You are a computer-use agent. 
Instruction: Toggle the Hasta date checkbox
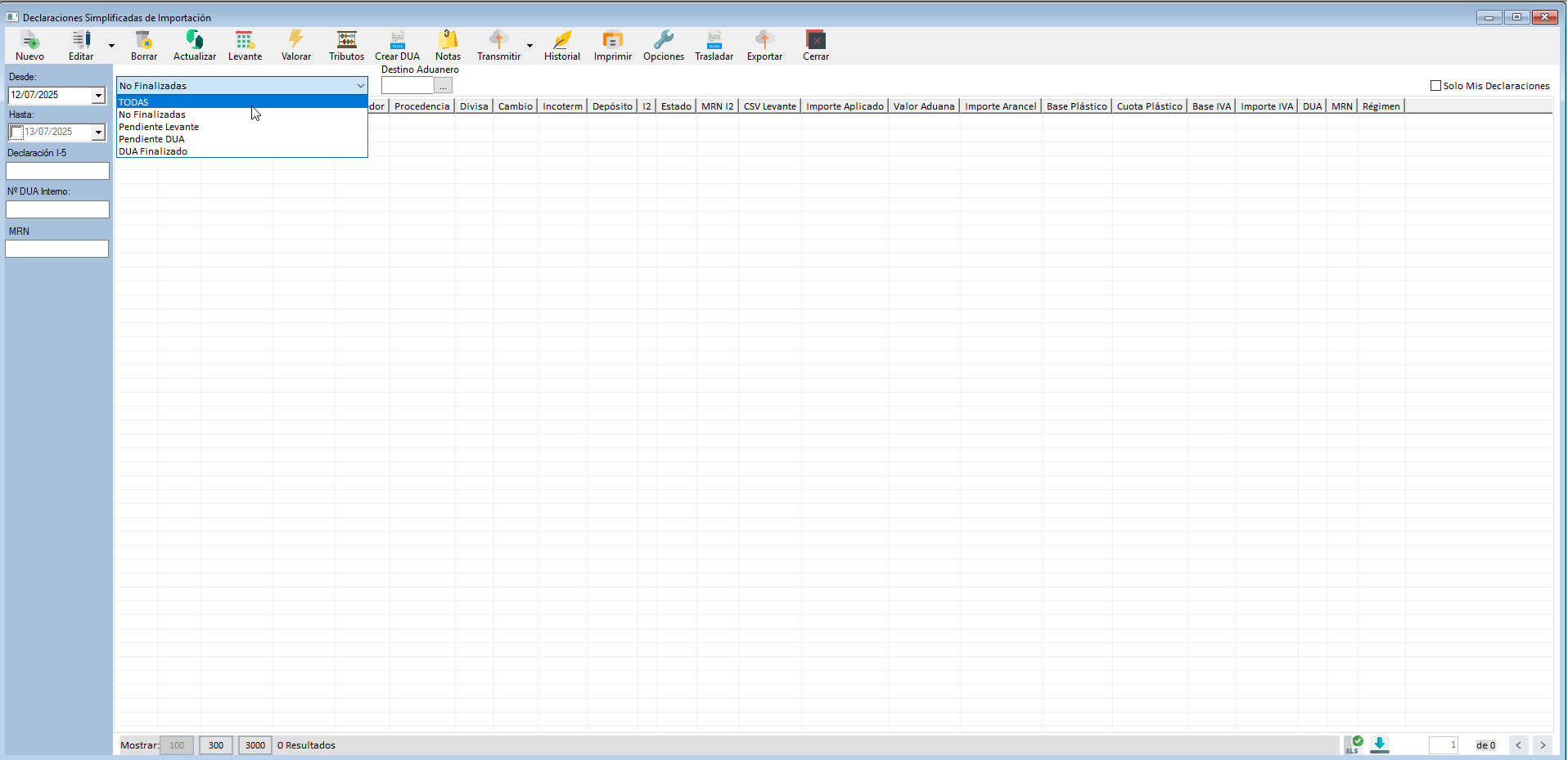pos(16,133)
